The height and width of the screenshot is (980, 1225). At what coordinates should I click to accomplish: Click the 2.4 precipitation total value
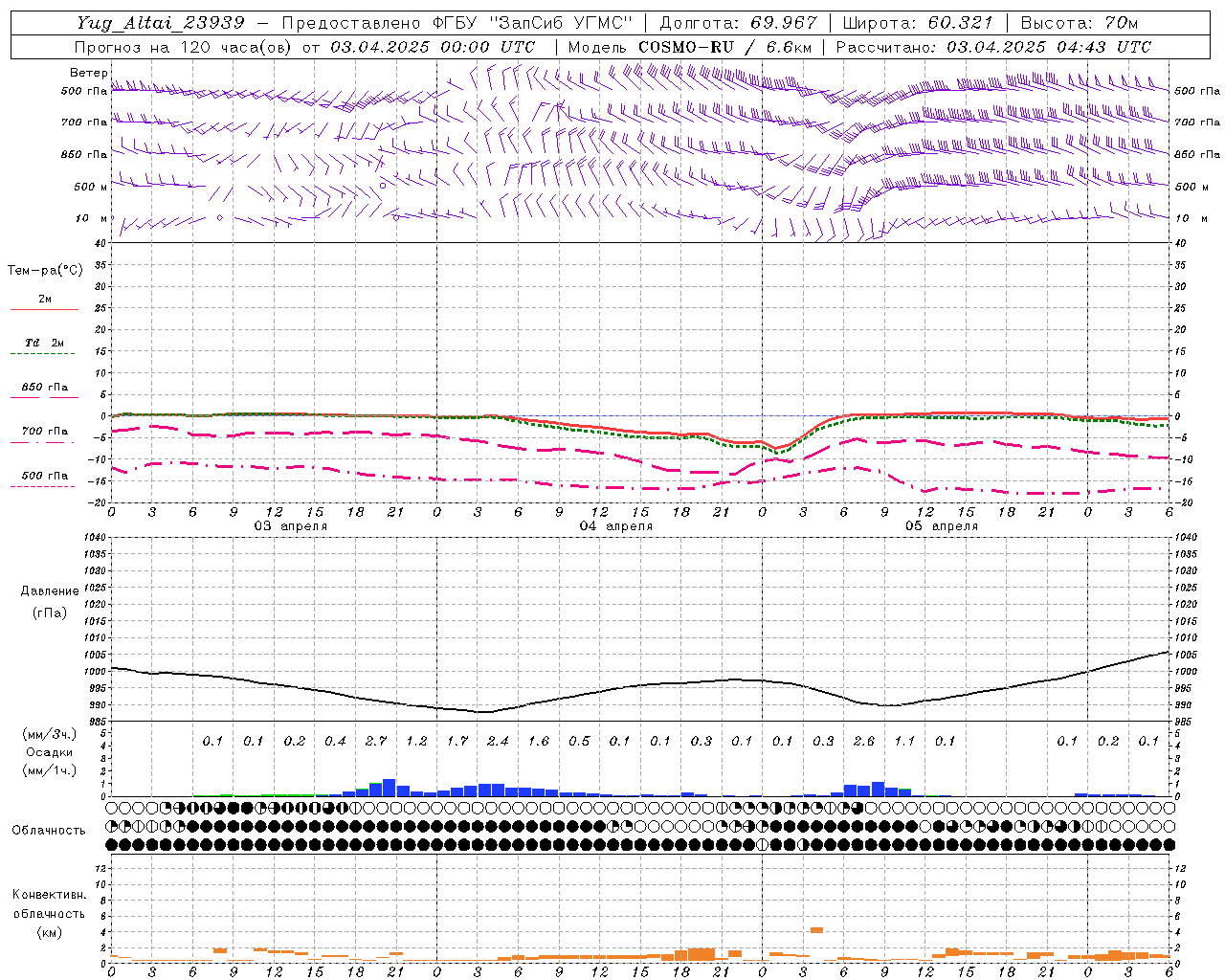[x=498, y=742]
